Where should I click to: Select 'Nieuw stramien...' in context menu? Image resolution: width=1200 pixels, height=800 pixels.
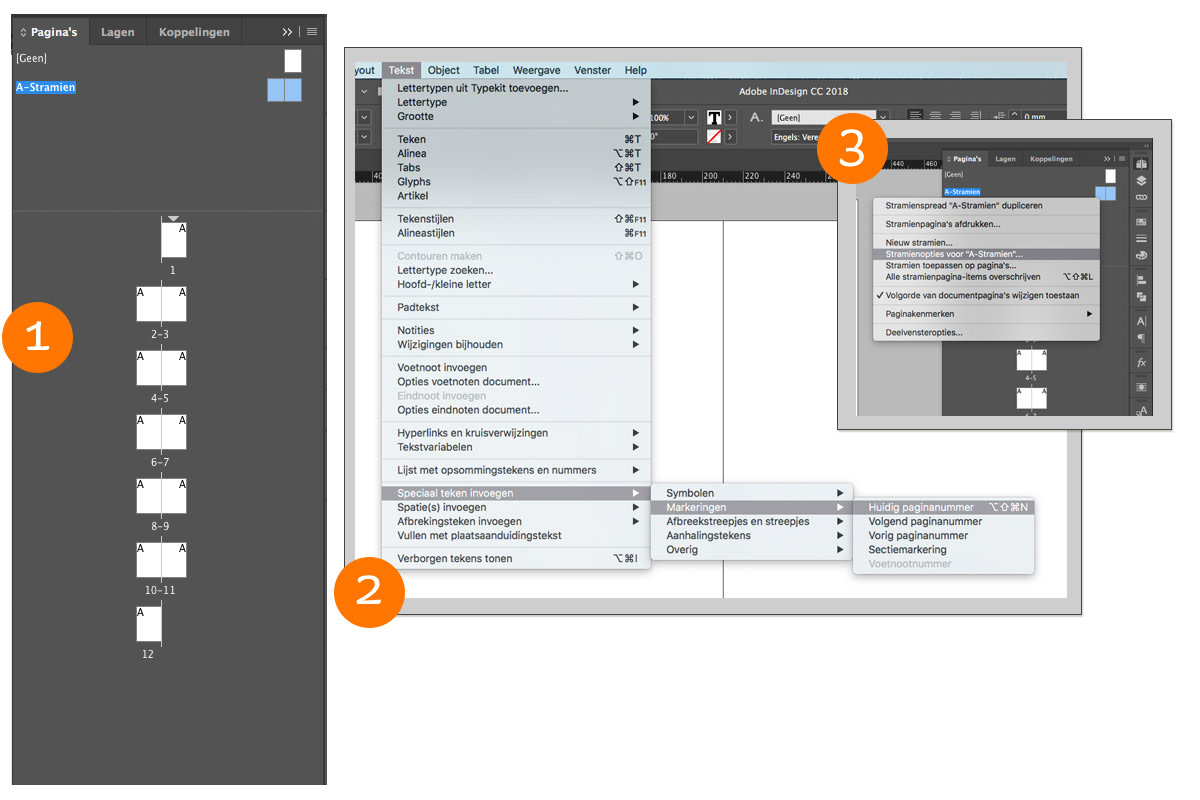(986, 243)
